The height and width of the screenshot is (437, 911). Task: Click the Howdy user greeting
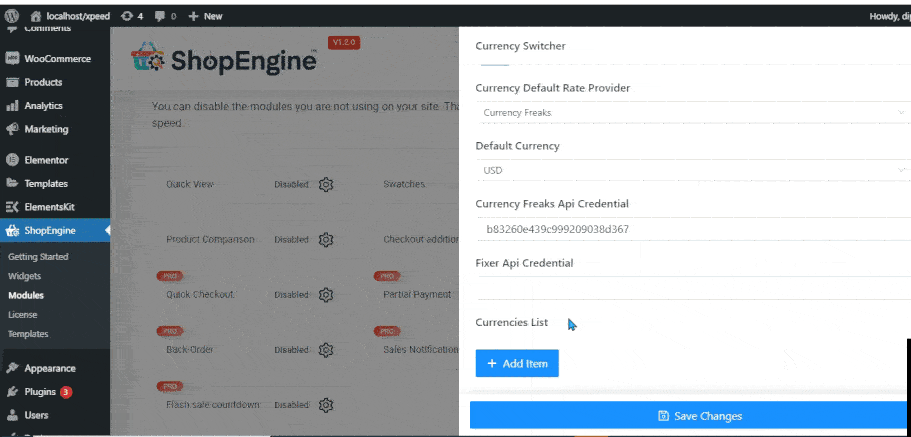coord(890,16)
